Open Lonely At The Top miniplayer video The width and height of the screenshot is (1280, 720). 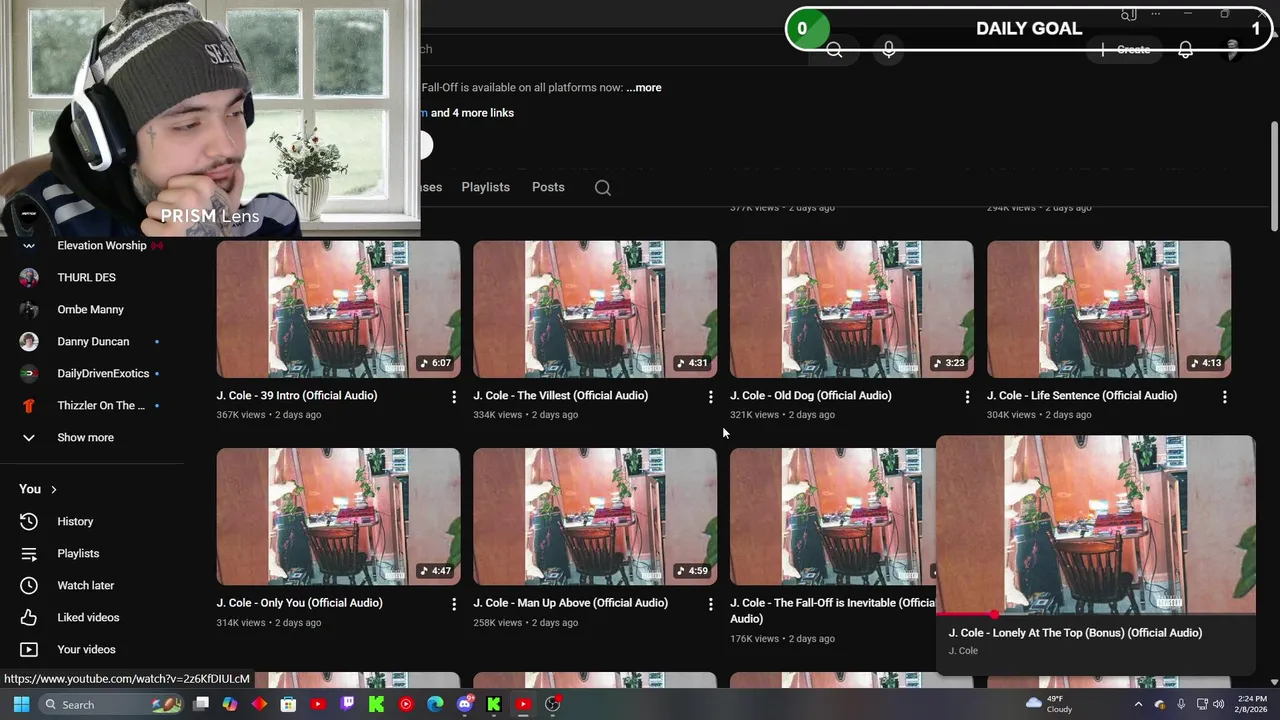(x=1095, y=524)
